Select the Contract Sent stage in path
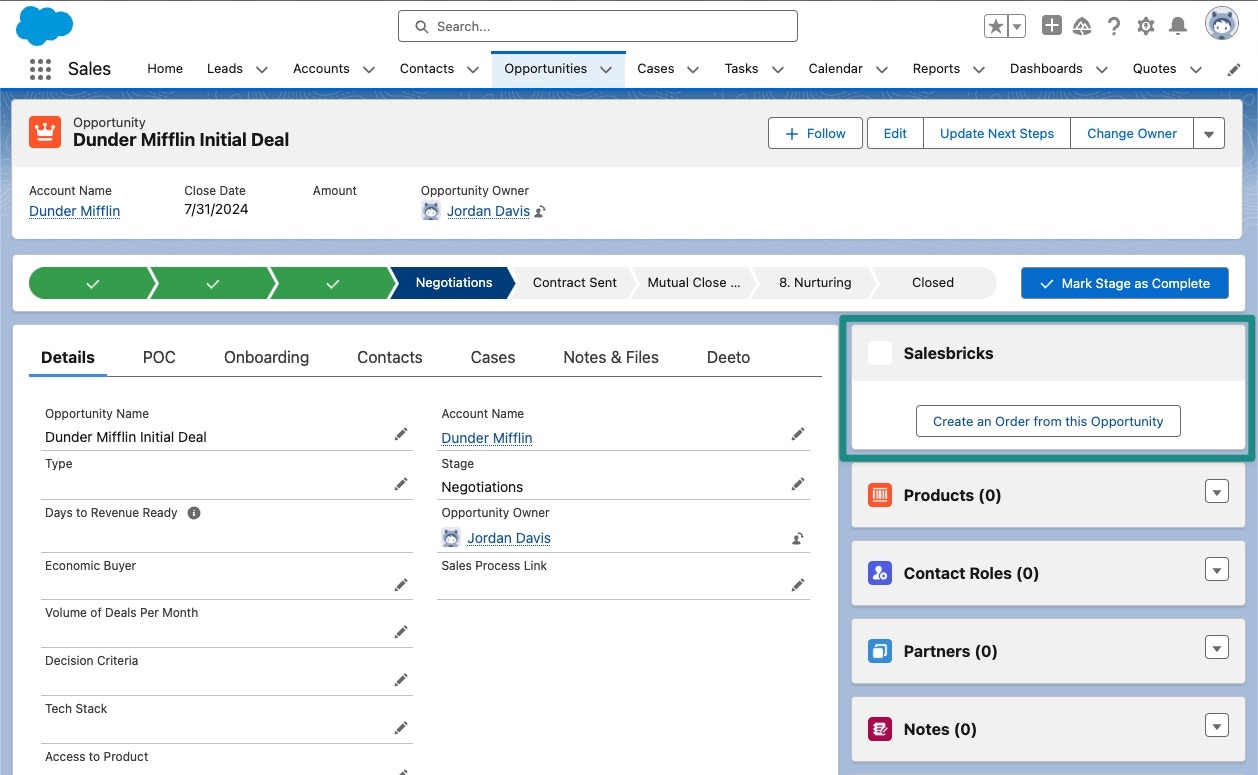 pyautogui.click(x=574, y=283)
